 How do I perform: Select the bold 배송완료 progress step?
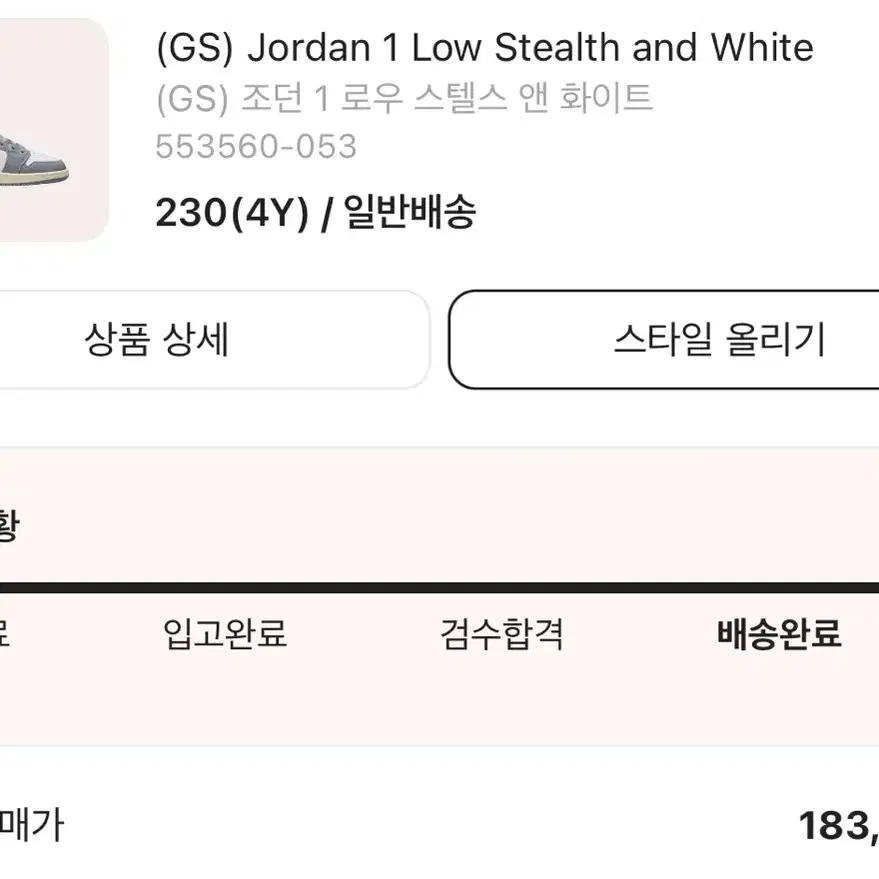[779, 634]
